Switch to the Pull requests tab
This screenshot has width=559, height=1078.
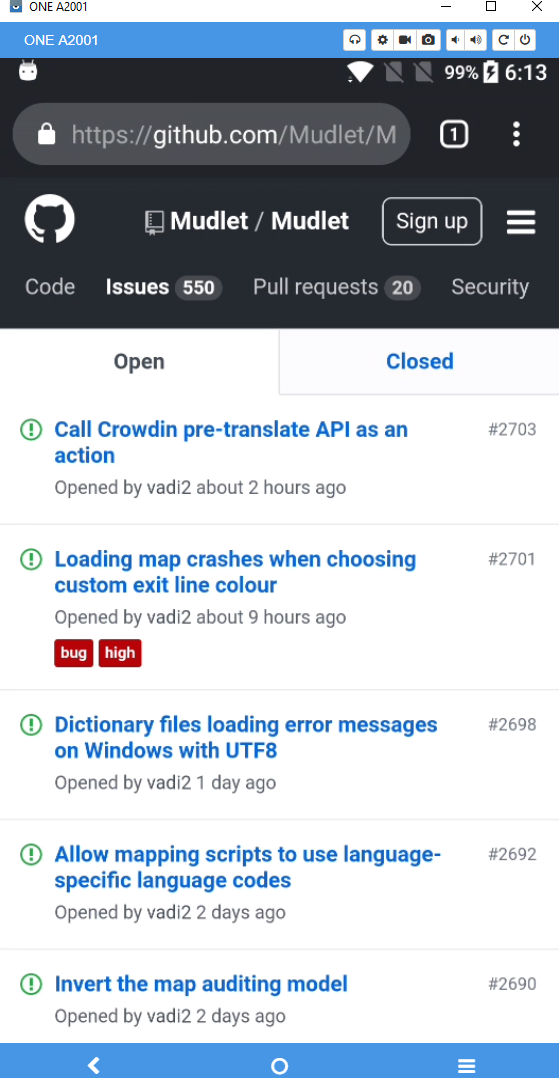(336, 287)
